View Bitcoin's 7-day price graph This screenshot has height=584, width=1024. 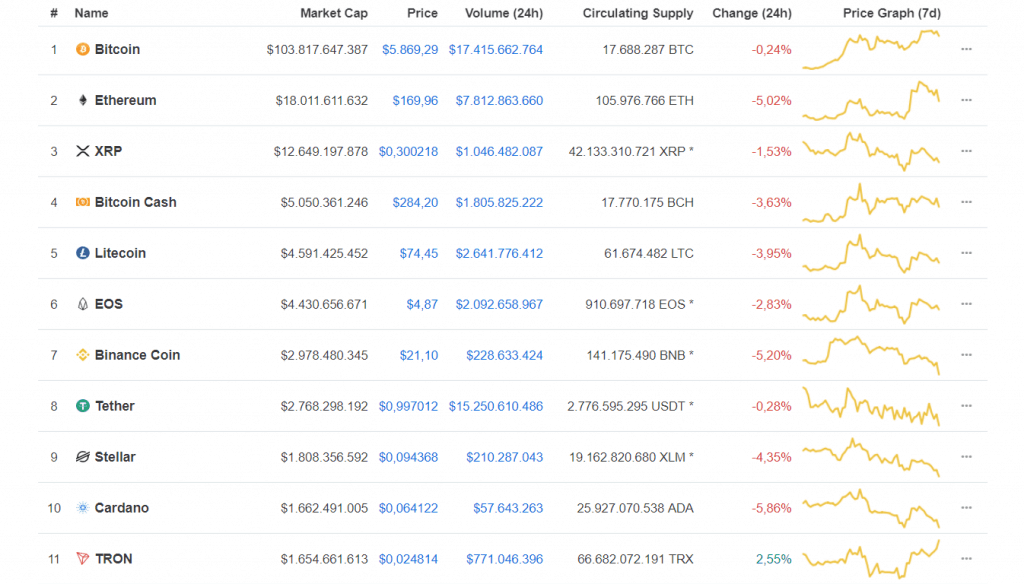coord(871,49)
